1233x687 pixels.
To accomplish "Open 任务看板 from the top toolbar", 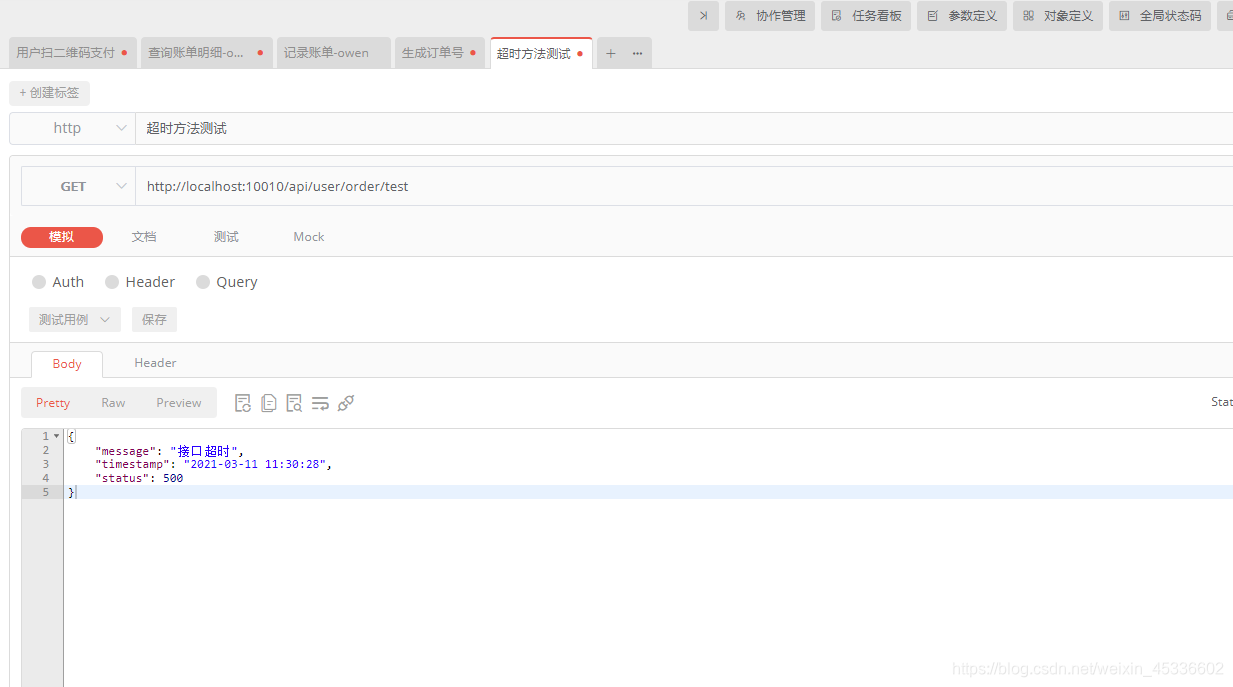I will 865,15.
